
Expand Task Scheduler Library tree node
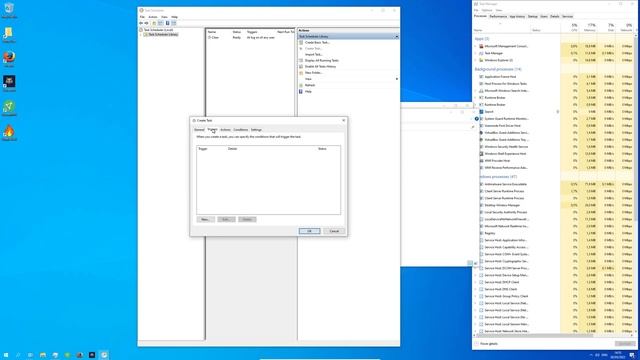click(141, 35)
